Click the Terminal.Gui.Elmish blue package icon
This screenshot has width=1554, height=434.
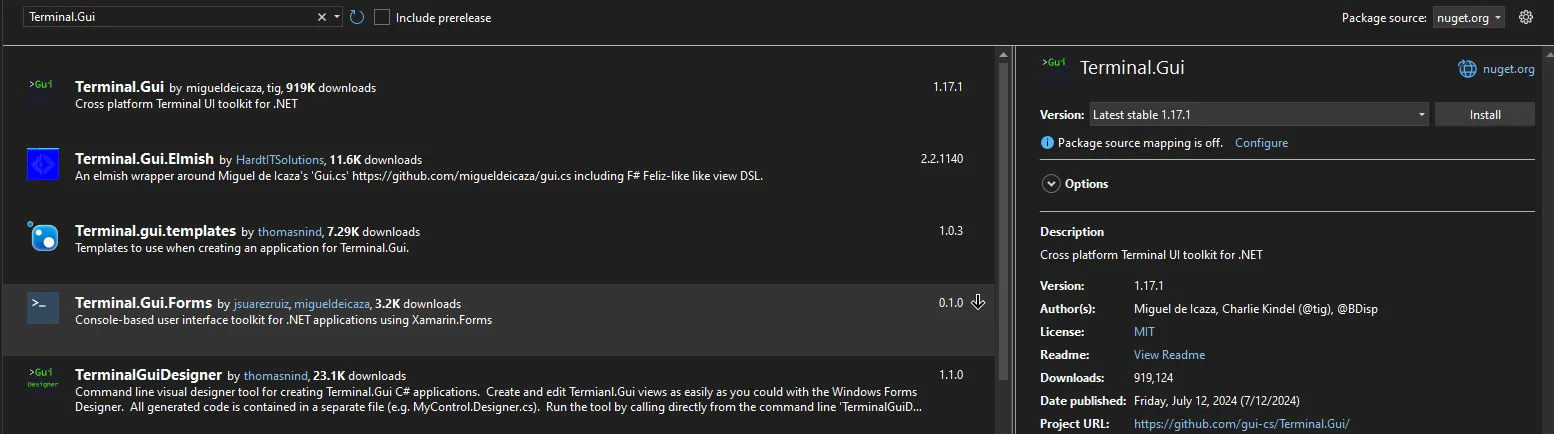(42, 165)
